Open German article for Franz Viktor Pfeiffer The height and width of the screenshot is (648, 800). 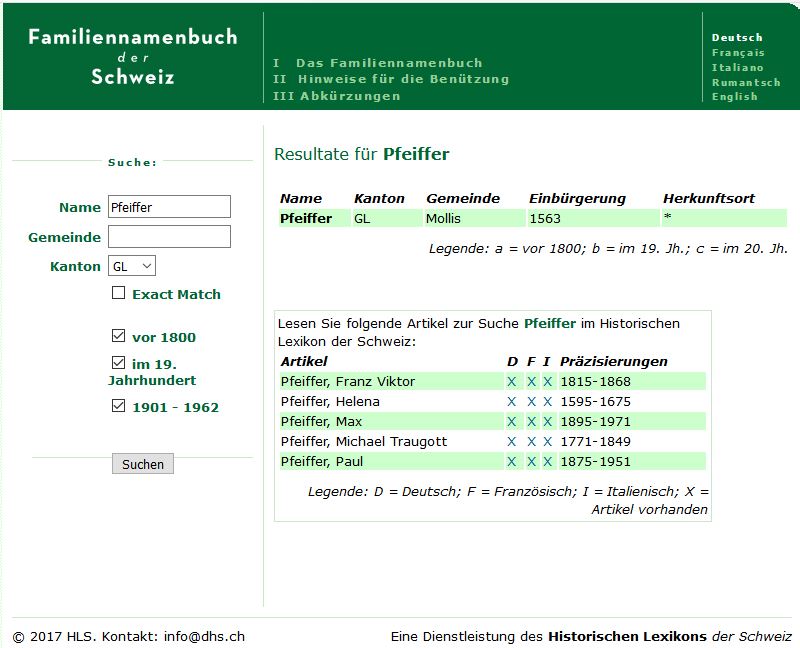coord(512,382)
